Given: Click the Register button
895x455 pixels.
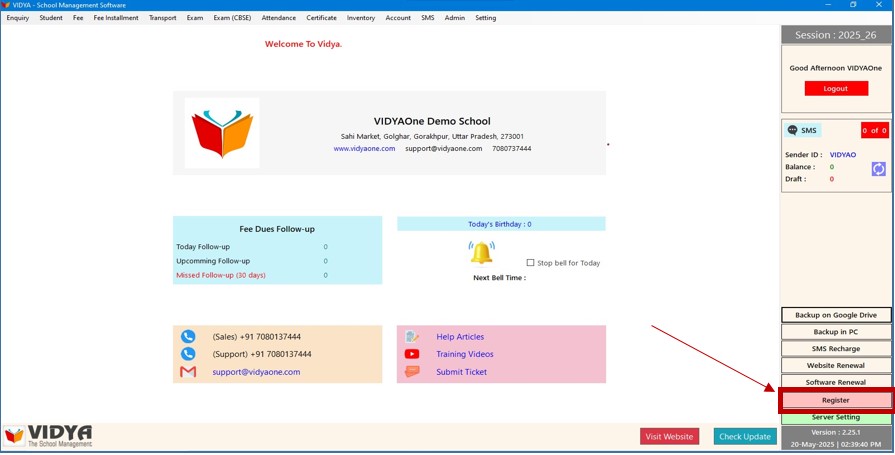Looking at the screenshot, I should 836,400.
